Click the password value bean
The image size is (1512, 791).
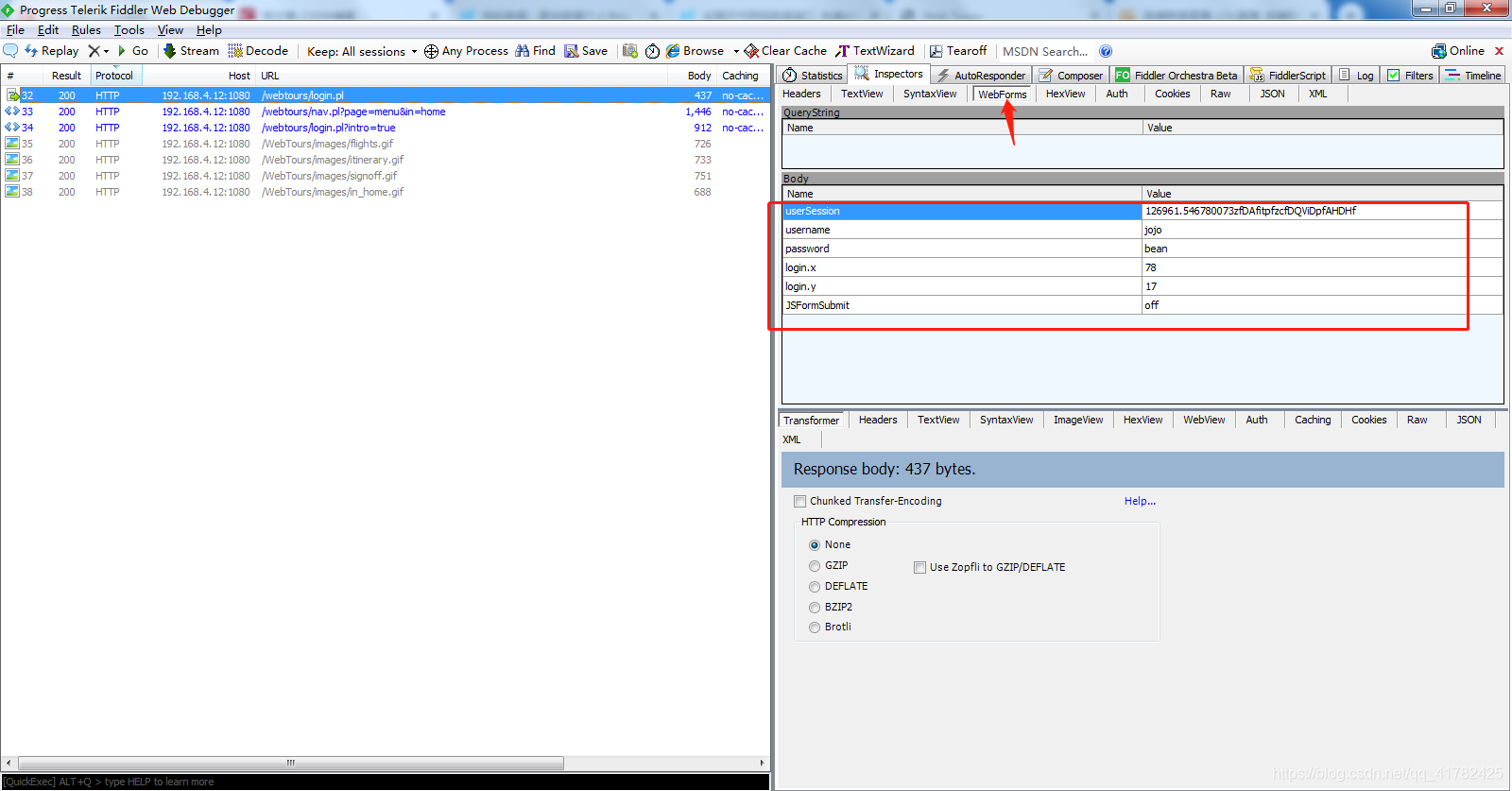pyautogui.click(x=1156, y=249)
